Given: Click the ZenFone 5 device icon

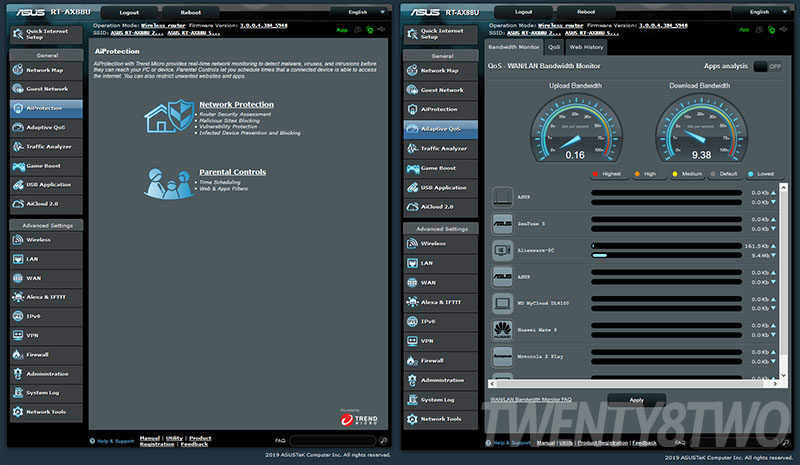Looking at the screenshot, I should point(503,224).
